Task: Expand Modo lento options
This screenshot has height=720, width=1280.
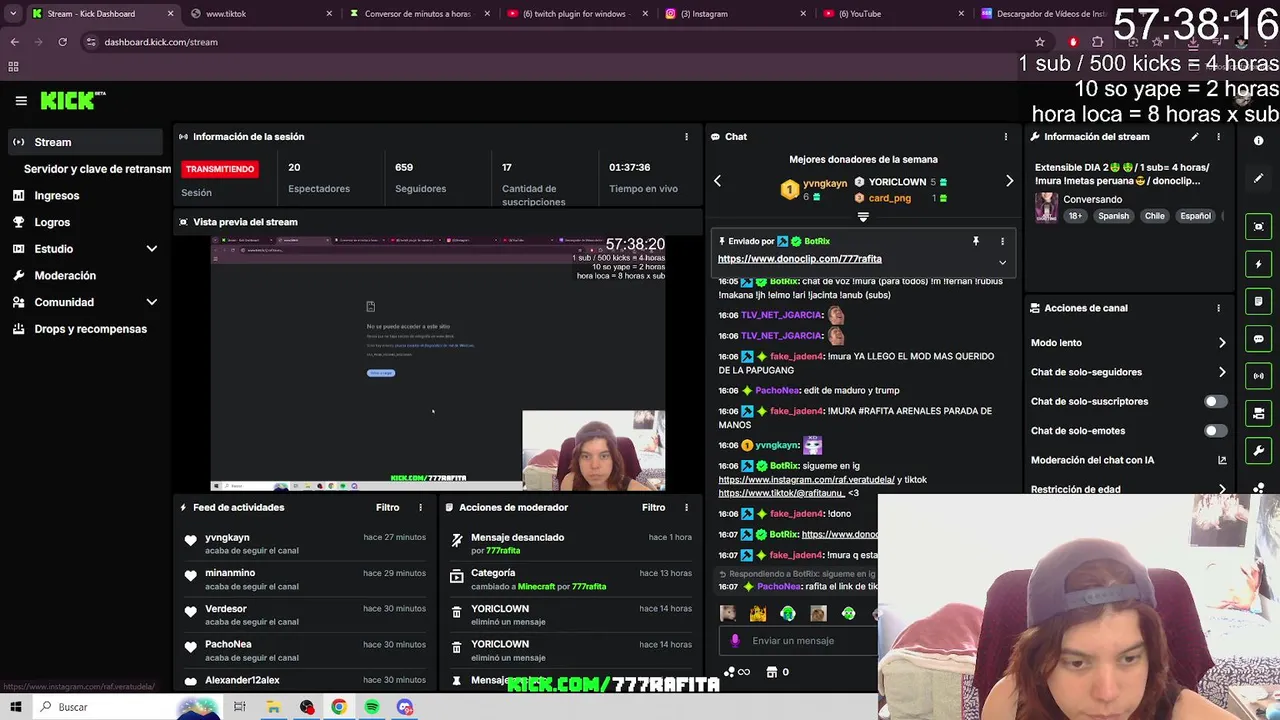Action: coord(1222,343)
